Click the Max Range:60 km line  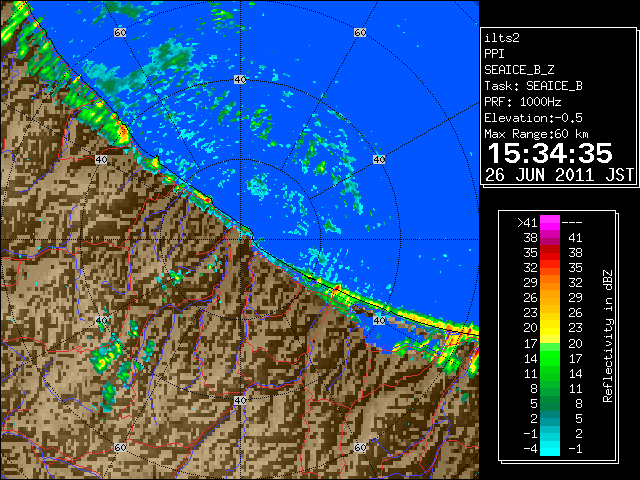tap(536, 134)
